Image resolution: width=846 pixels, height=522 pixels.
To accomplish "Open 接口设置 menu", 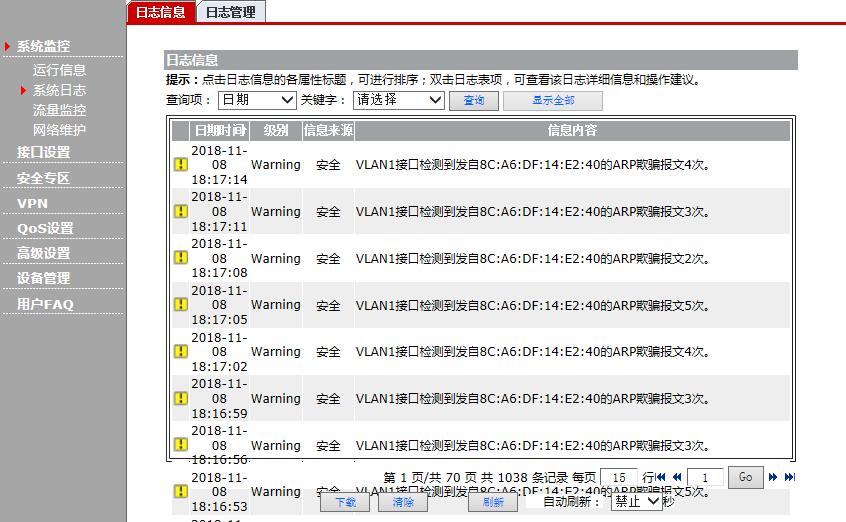I will 43,152.
